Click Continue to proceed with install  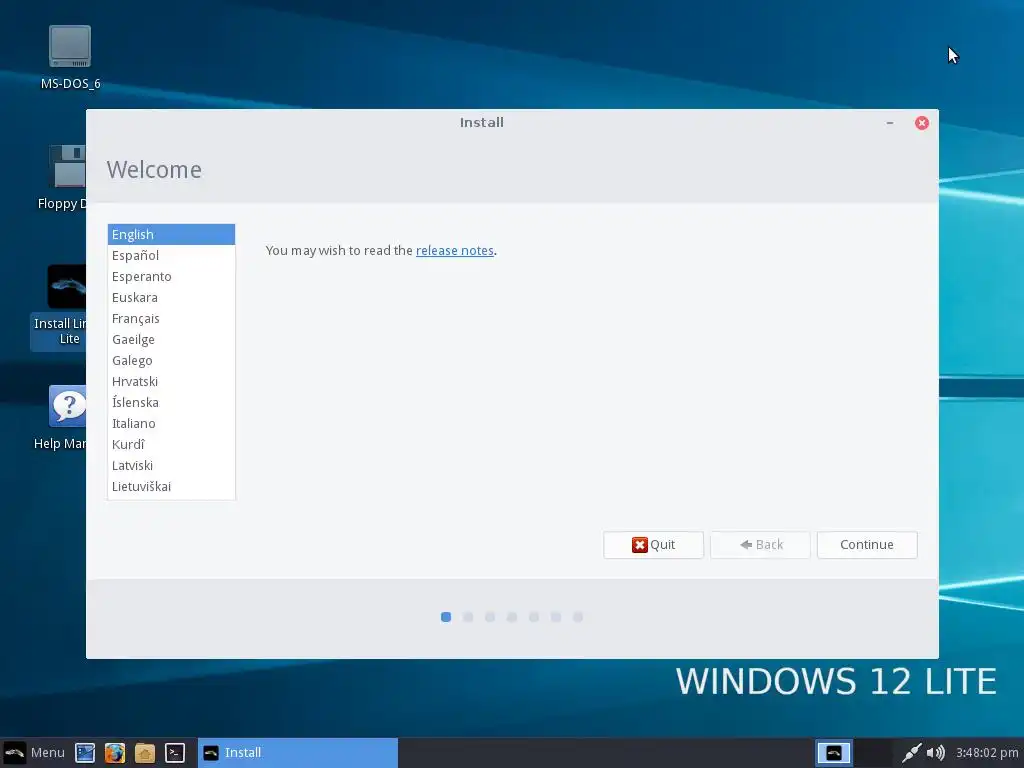coord(867,545)
